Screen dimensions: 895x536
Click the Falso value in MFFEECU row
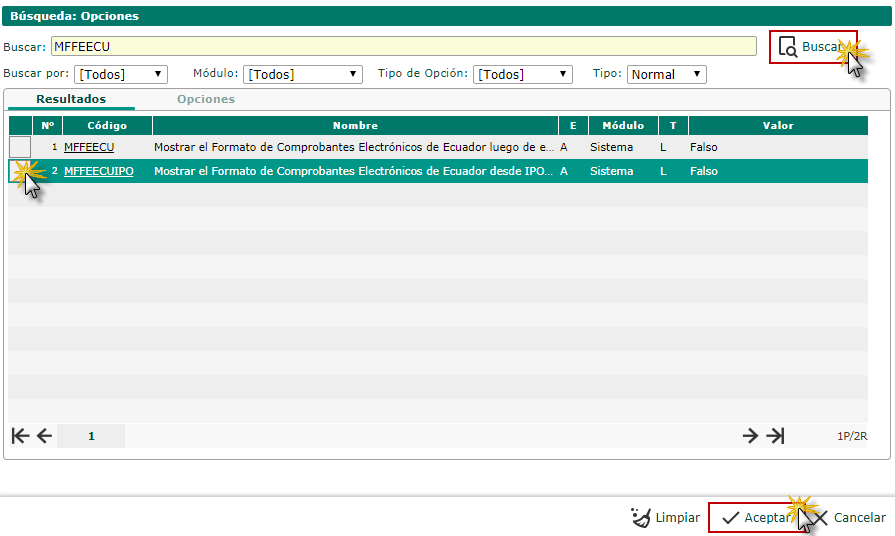point(703,147)
